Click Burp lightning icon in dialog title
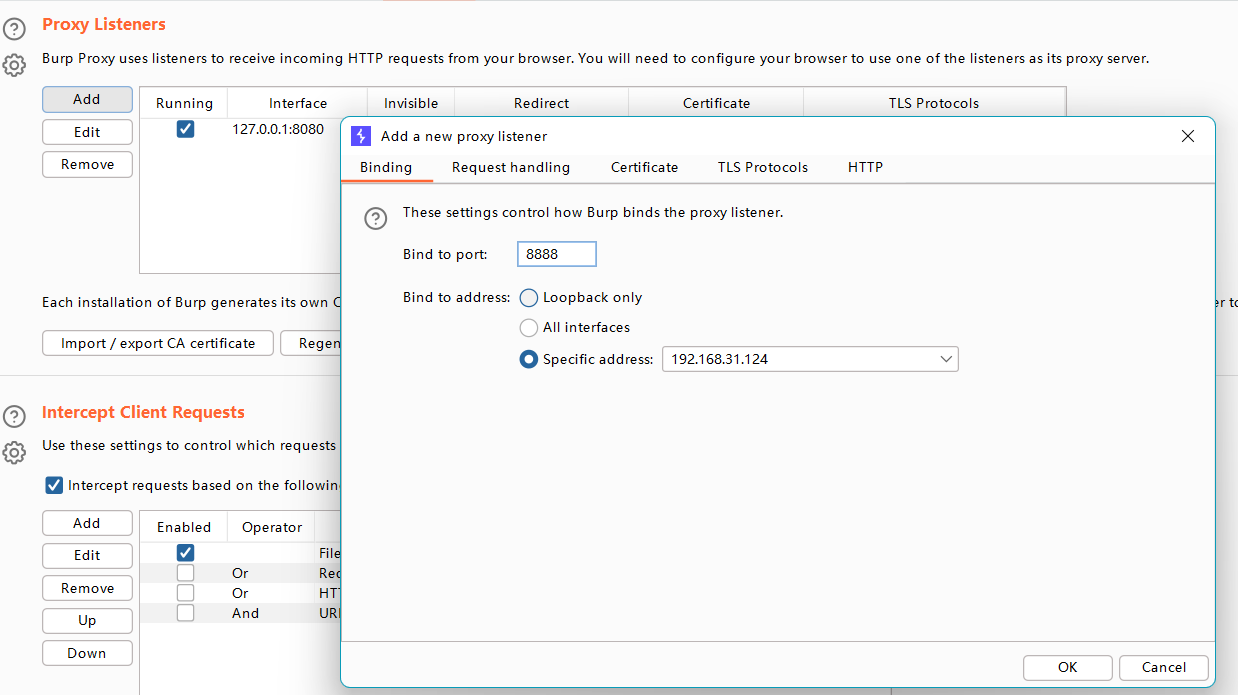 click(x=362, y=136)
